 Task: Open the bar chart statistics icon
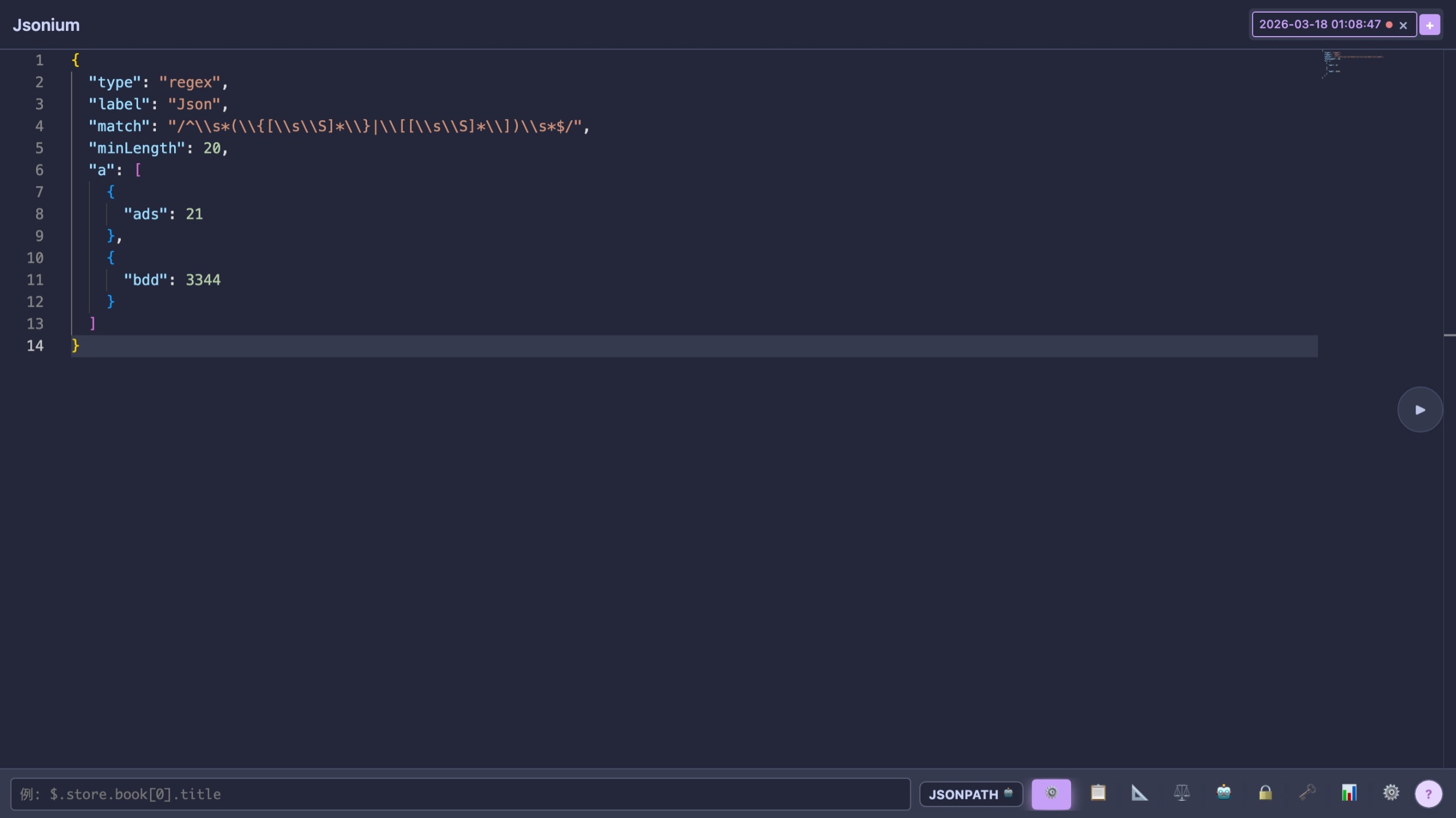click(x=1349, y=793)
